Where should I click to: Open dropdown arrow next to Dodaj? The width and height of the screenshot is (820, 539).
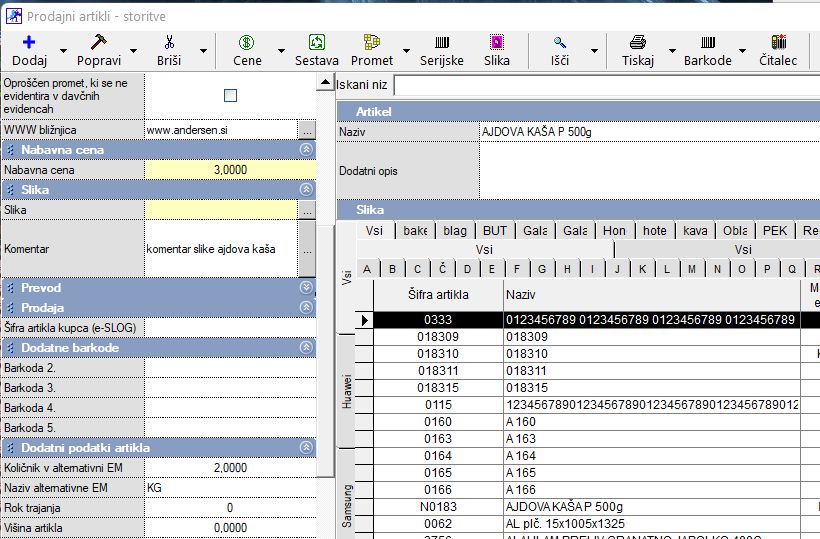click(64, 50)
